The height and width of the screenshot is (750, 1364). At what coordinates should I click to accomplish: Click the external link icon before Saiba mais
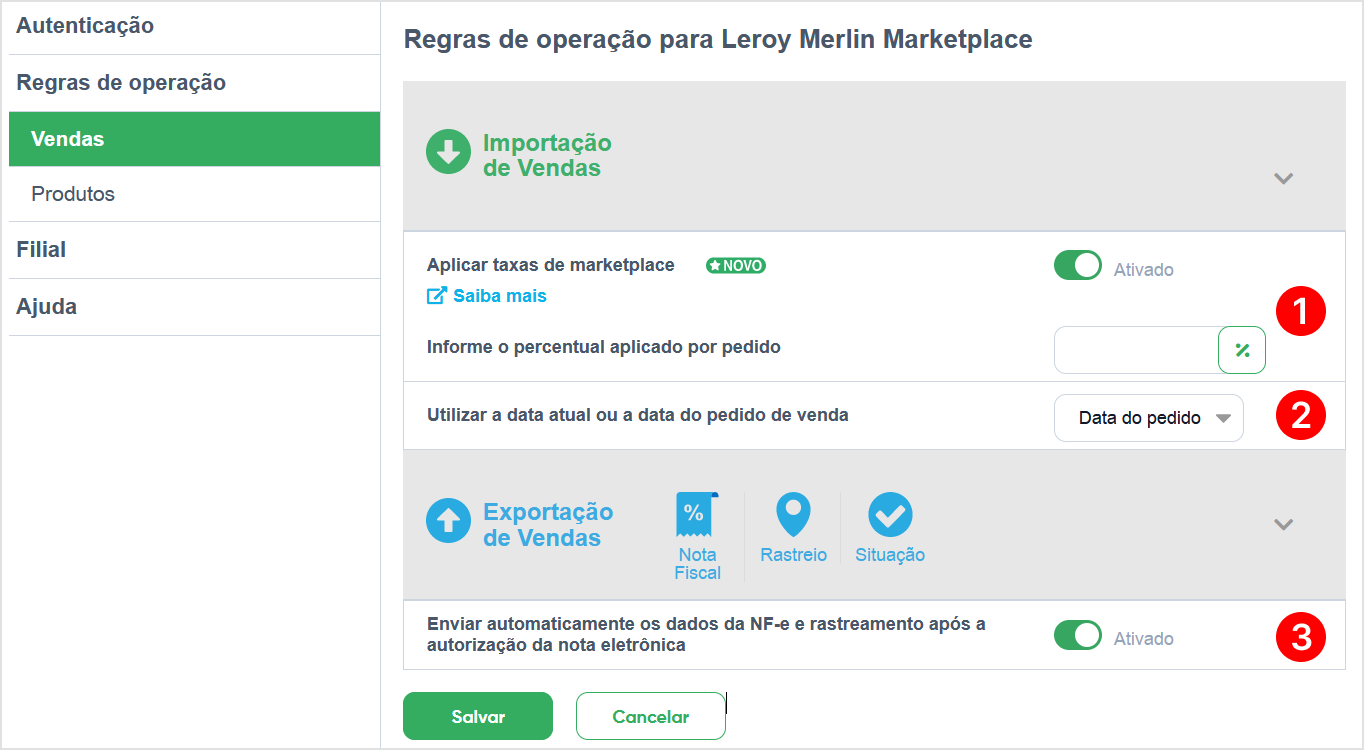pos(436,296)
